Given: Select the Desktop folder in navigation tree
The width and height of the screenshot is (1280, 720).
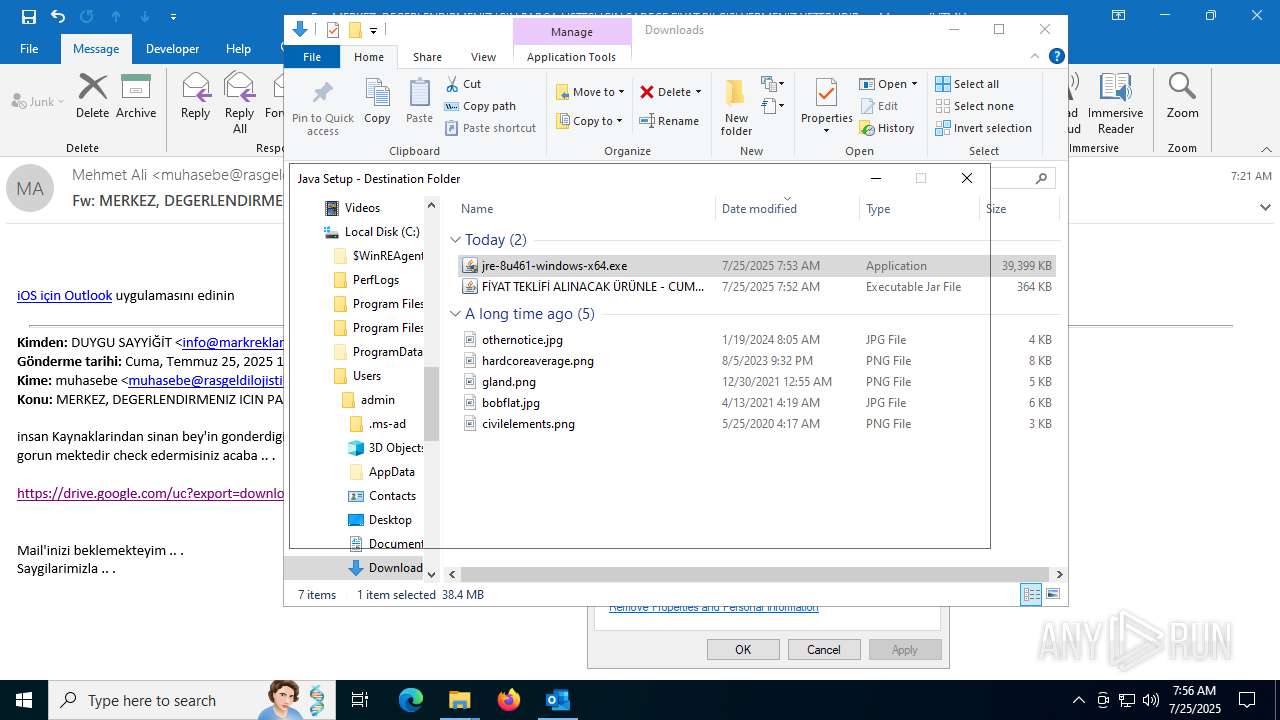Looking at the screenshot, I should point(380,520).
